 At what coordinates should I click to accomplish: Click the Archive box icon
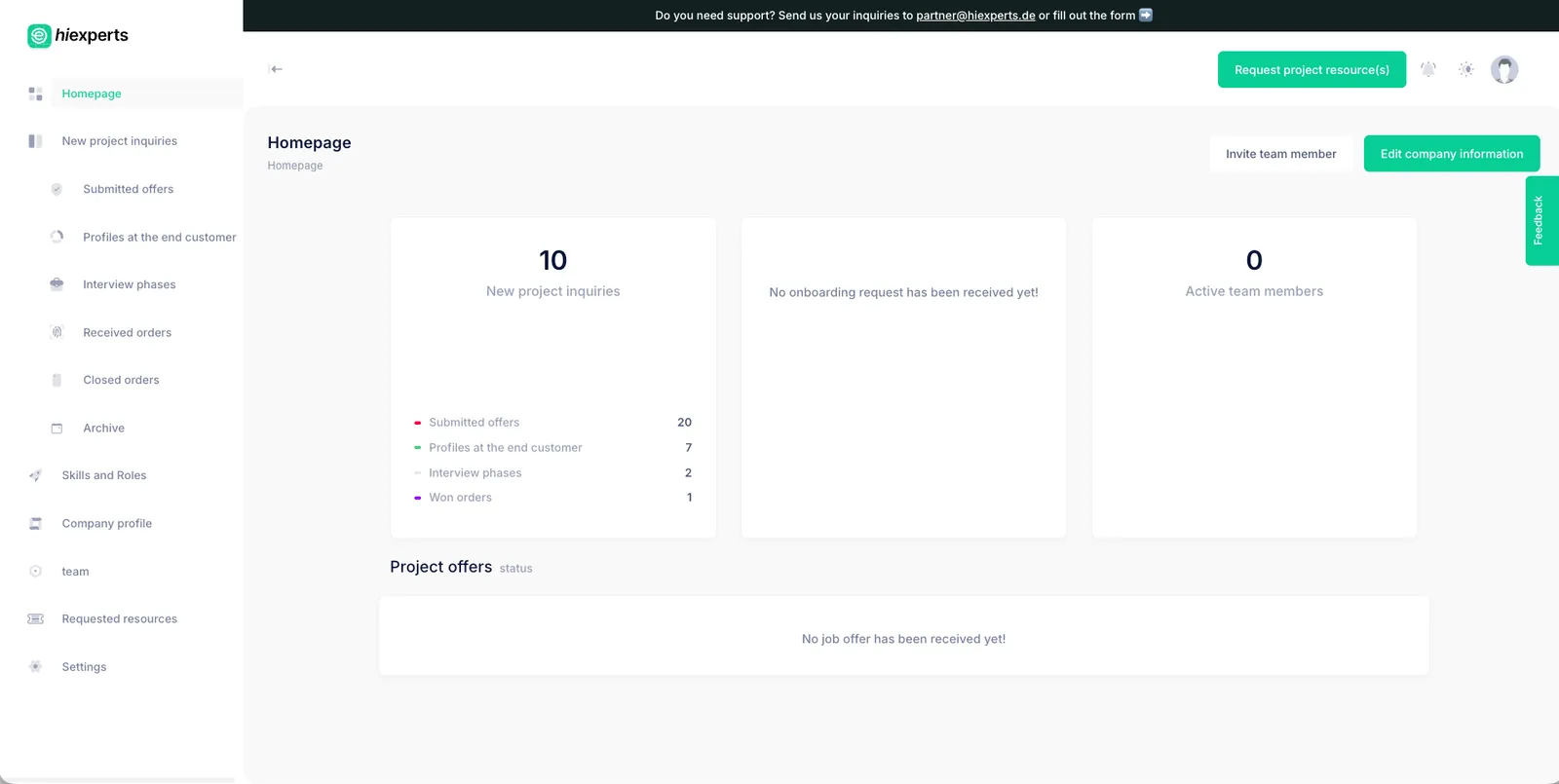[57, 428]
